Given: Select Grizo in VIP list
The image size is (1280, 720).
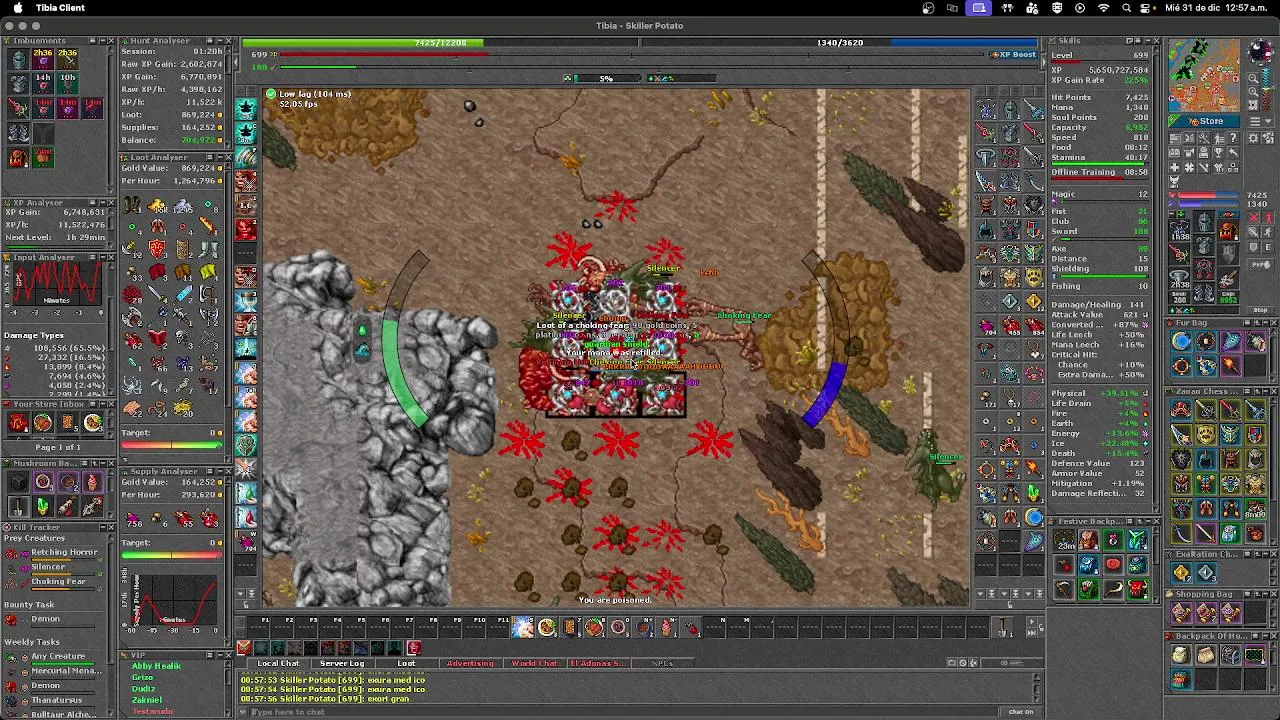Looking at the screenshot, I should coord(143,677).
